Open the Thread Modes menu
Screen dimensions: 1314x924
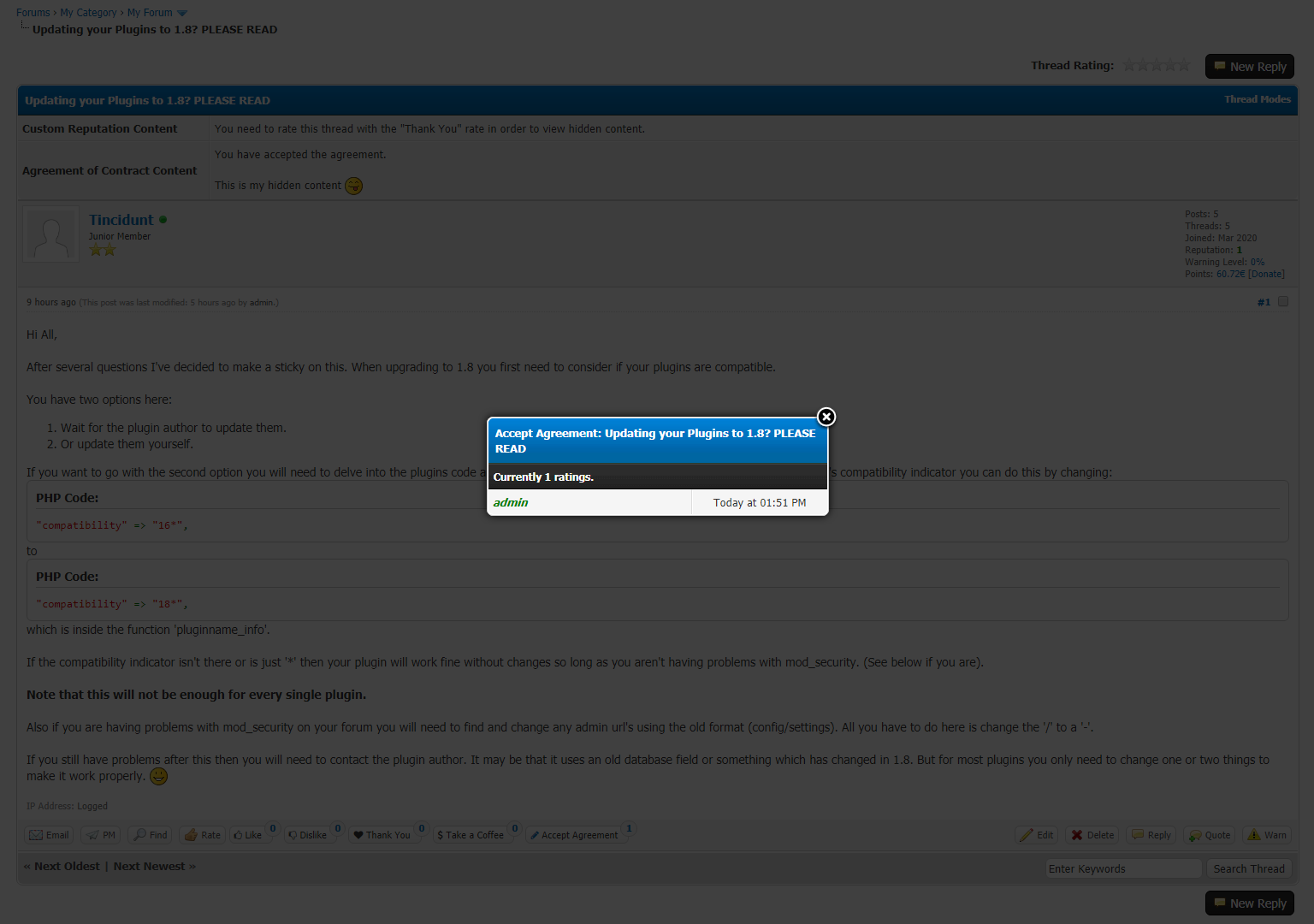pyautogui.click(x=1257, y=99)
